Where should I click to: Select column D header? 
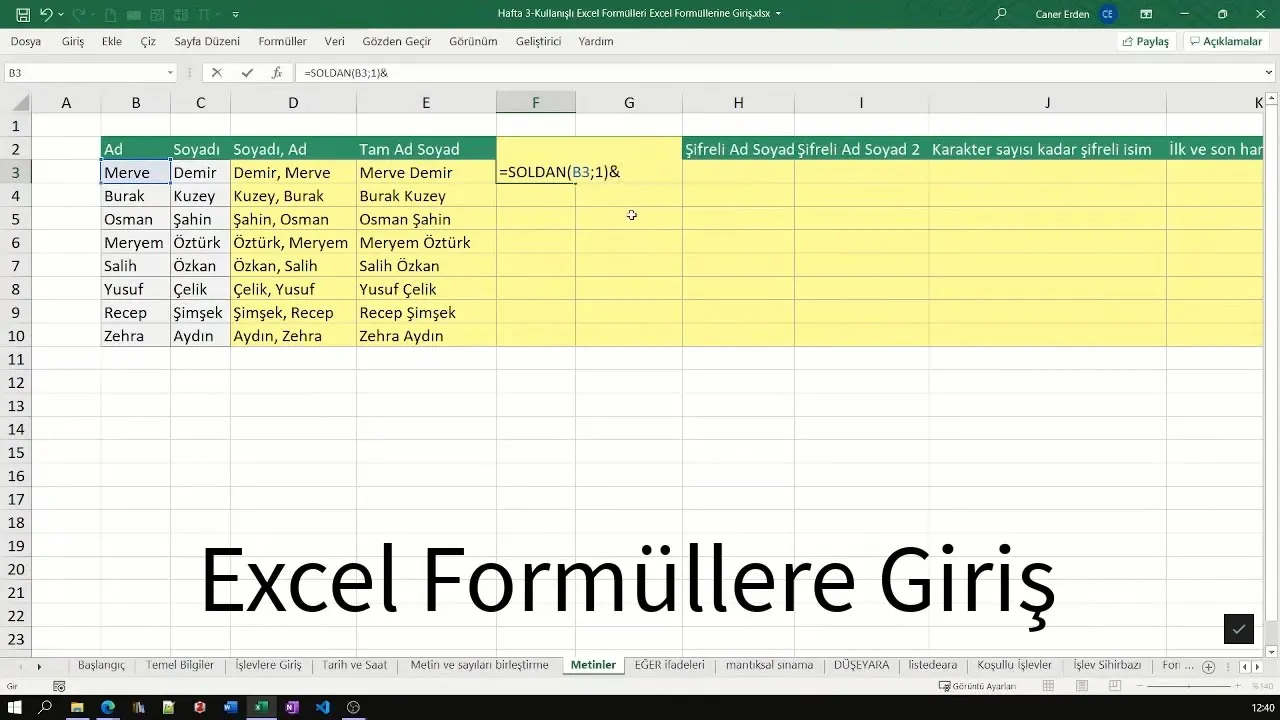click(293, 103)
